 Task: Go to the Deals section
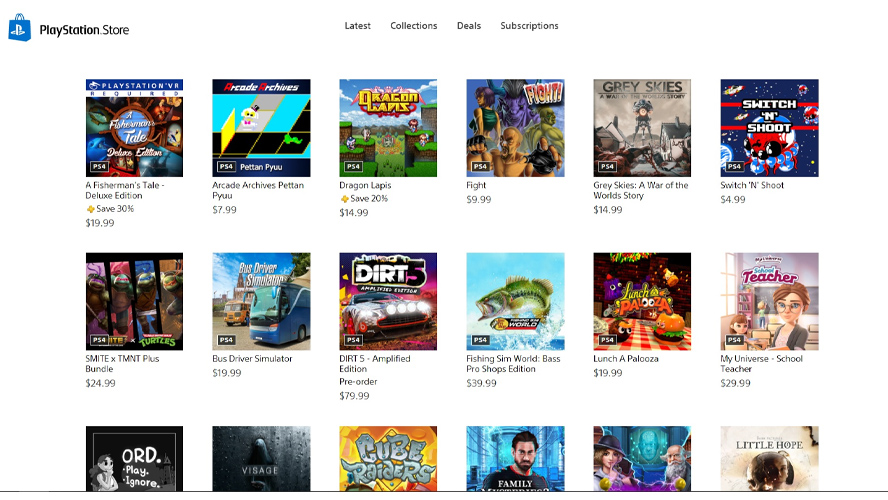point(469,25)
